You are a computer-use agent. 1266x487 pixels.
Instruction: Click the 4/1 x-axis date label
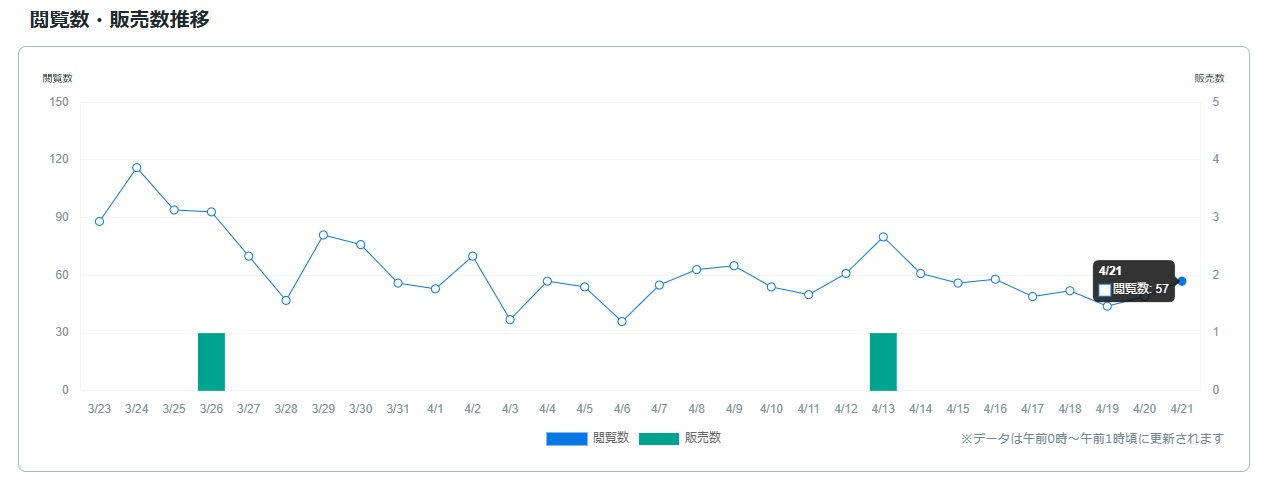point(435,409)
